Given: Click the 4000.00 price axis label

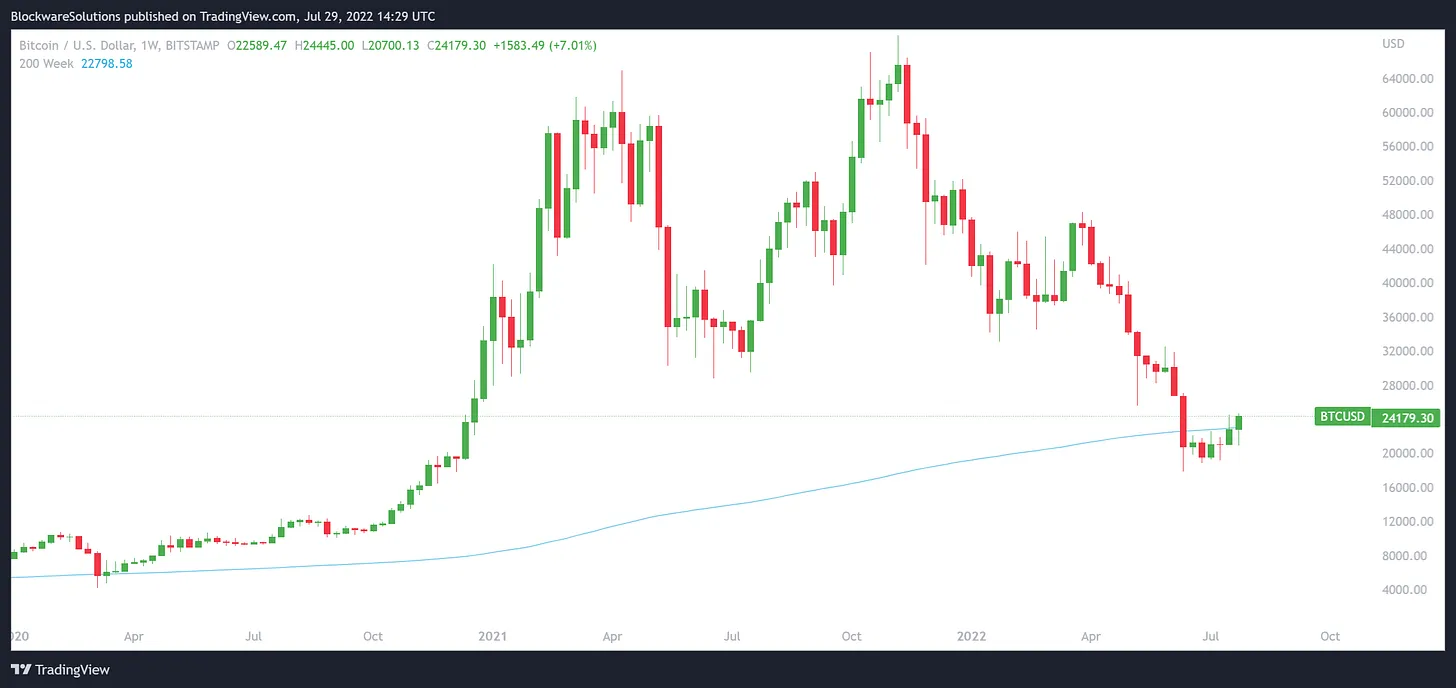Looking at the screenshot, I should pyautogui.click(x=1404, y=590).
